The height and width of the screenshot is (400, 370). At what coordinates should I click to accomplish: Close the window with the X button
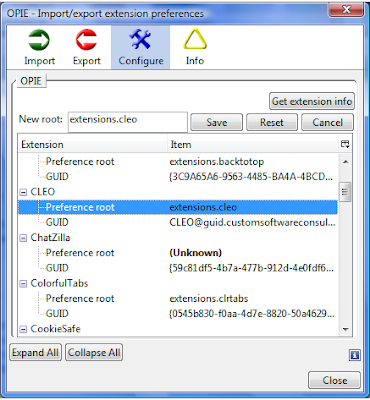click(346, 9)
